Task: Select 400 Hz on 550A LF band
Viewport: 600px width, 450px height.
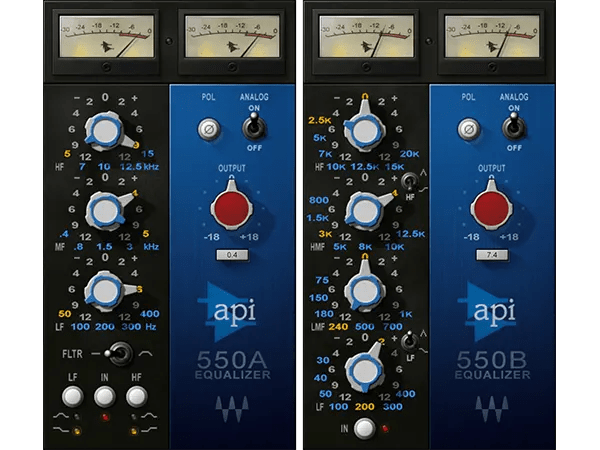Action: coord(150,314)
